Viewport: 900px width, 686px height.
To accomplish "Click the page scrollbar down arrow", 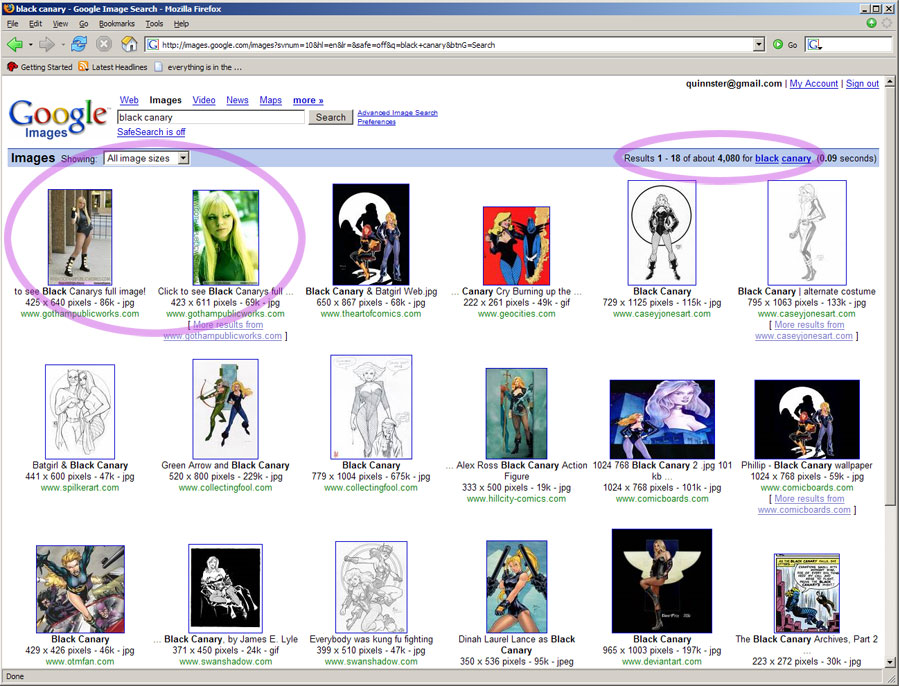I will (x=890, y=662).
